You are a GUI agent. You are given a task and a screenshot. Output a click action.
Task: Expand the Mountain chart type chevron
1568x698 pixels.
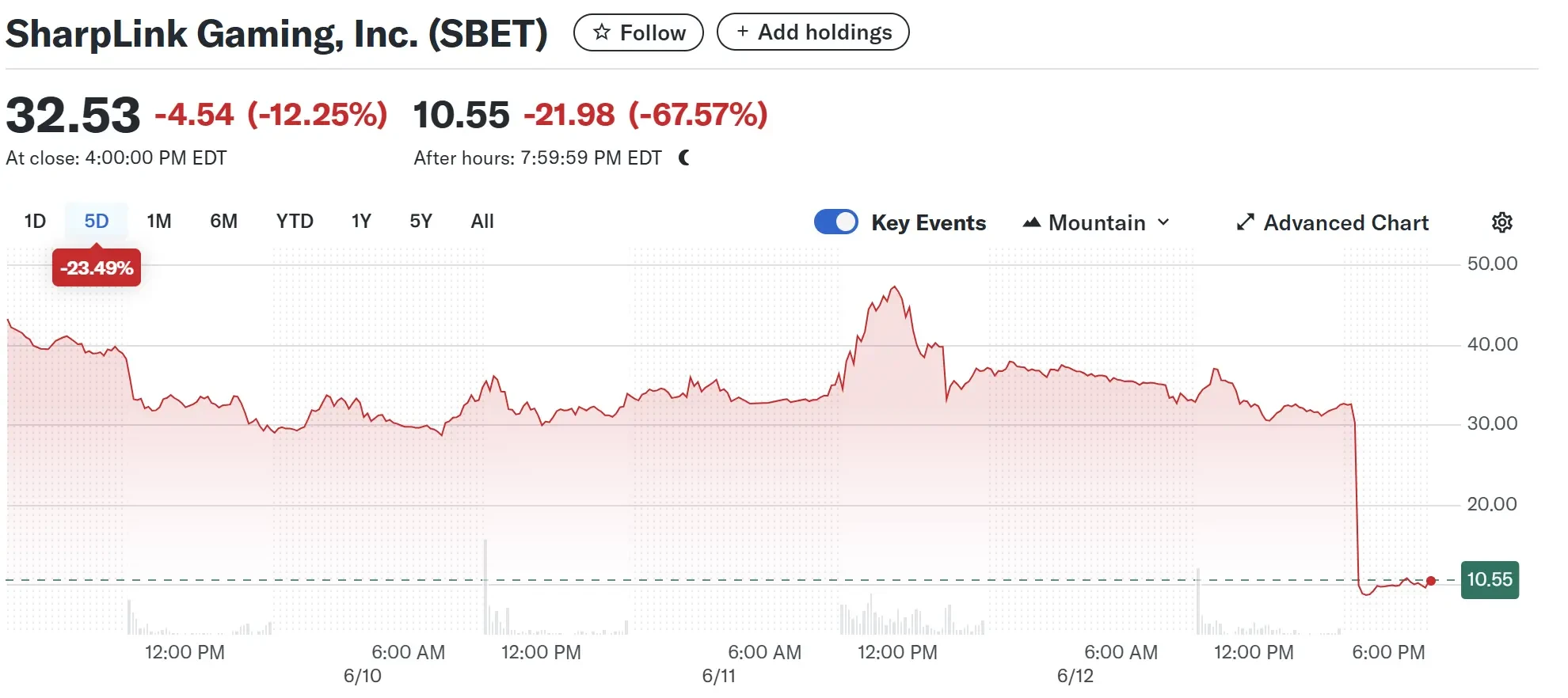(x=1163, y=222)
